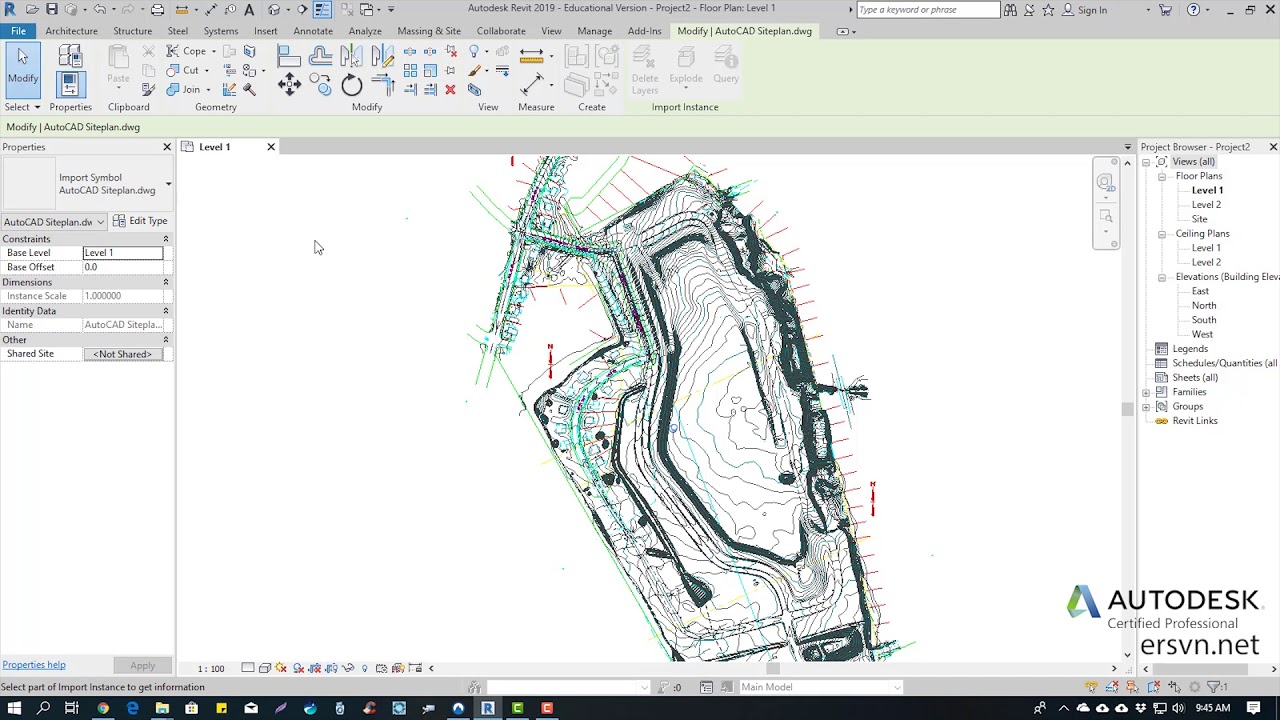This screenshot has width=1280, height=720.
Task: Click the search keyword or phrase box
Action: [x=928, y=10]
